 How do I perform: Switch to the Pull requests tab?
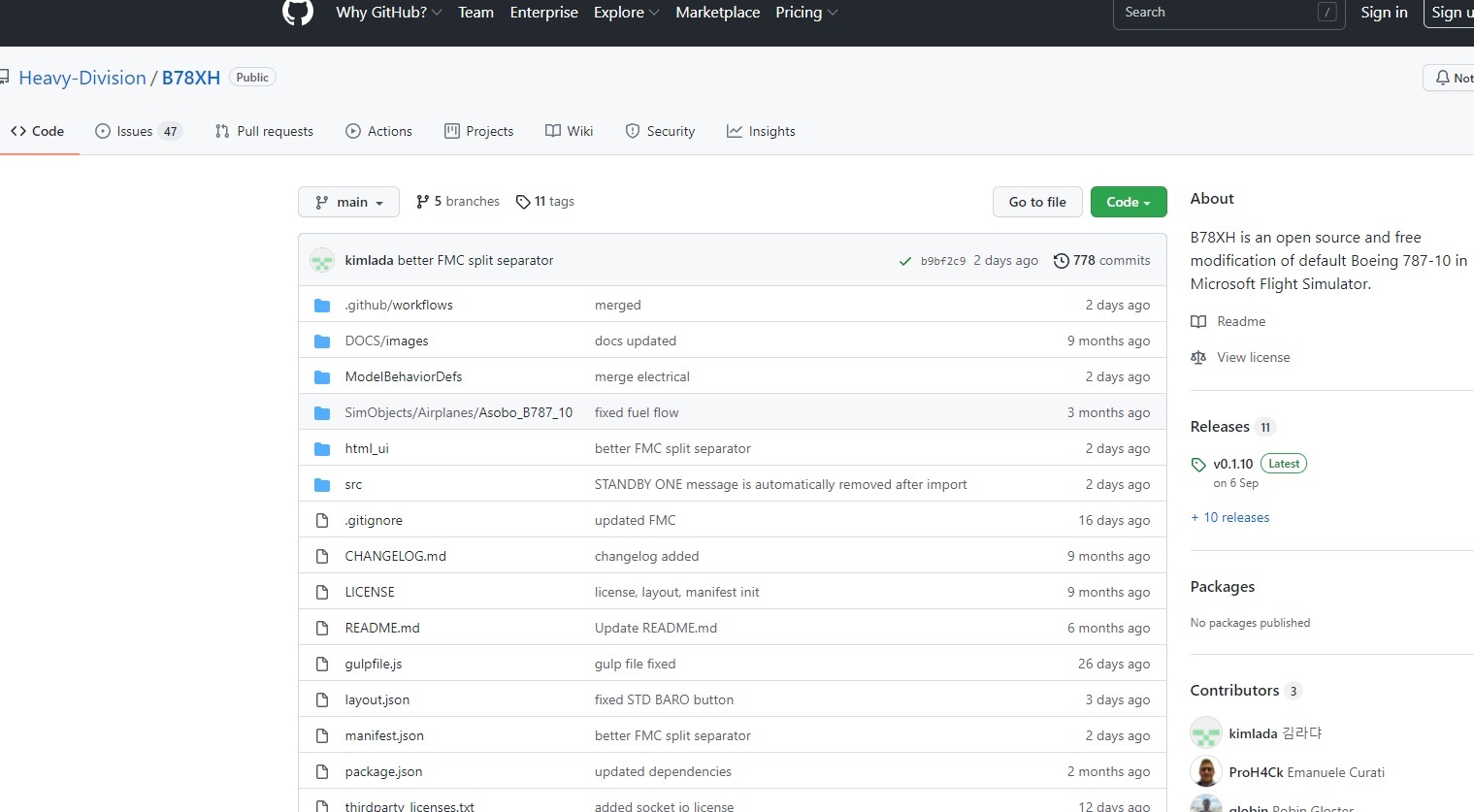pos(264,131)
